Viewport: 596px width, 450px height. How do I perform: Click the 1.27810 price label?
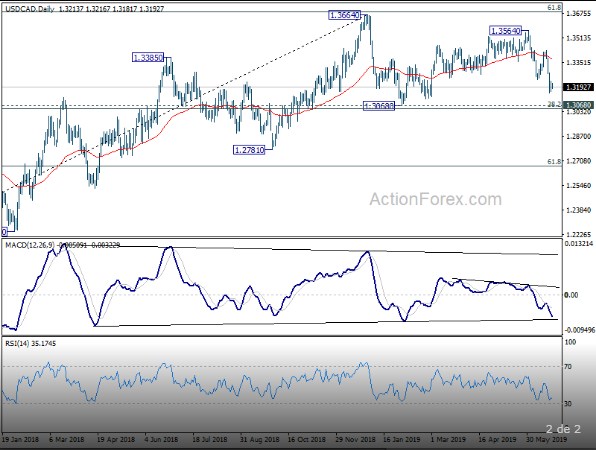249,150
